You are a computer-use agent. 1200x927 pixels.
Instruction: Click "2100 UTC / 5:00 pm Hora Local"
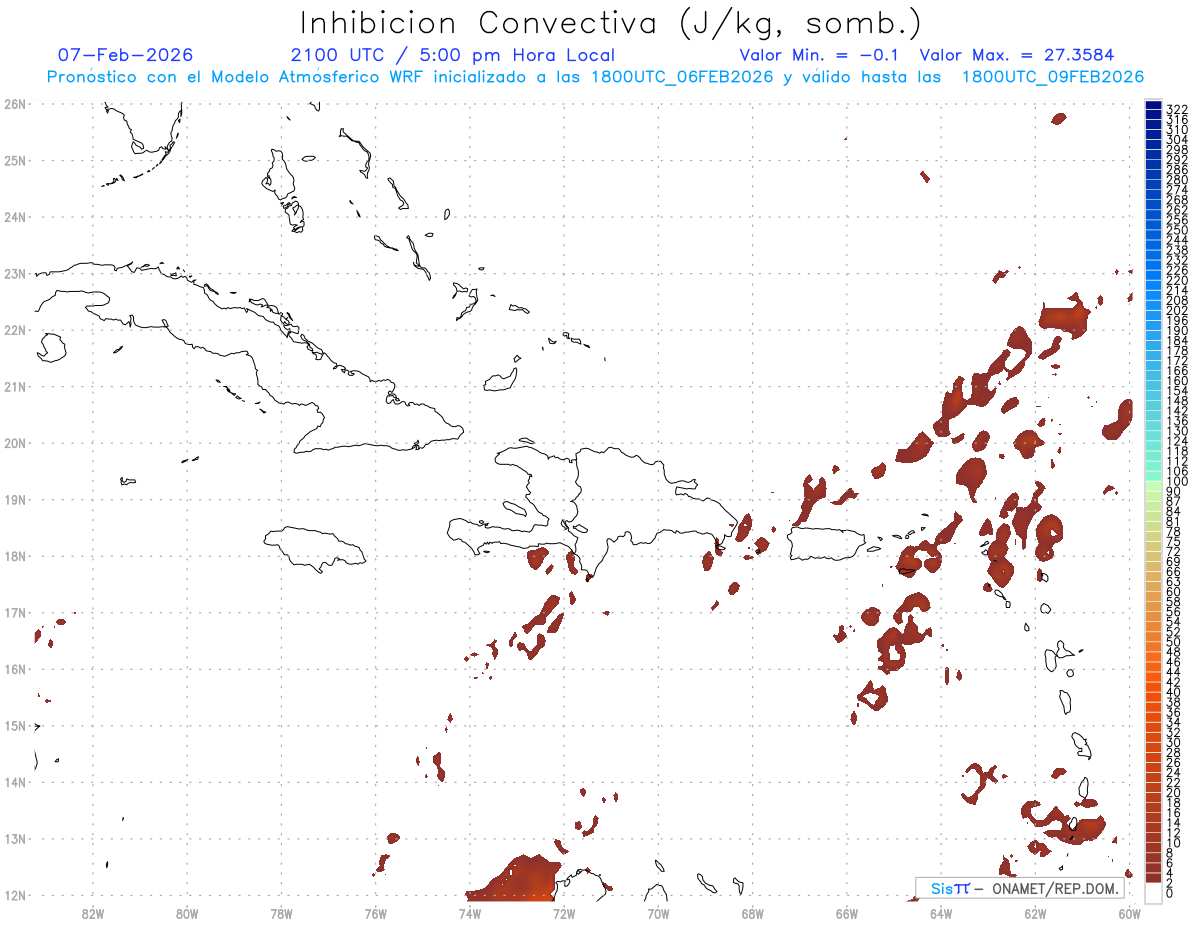tap(453, 55)
